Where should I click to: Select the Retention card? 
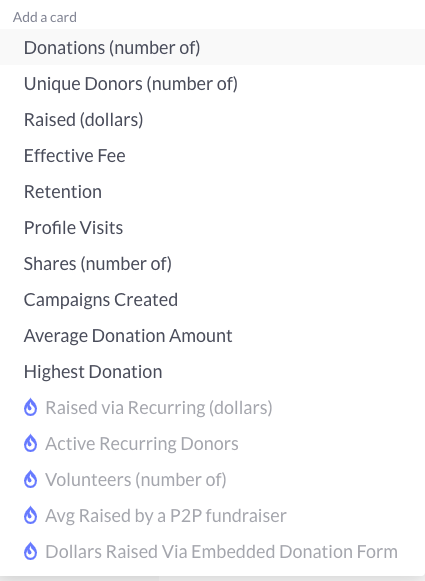pos(212,191)
